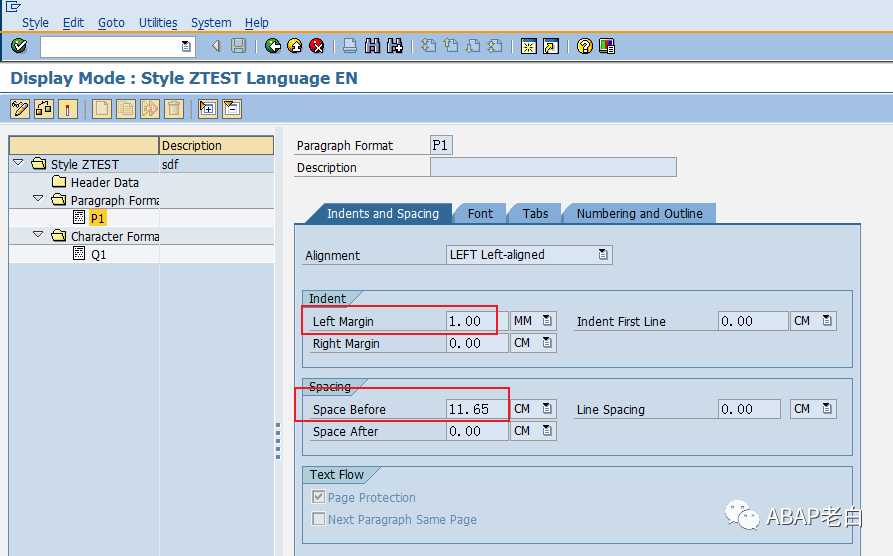Select character format Q1 in tree

click(x=98, y=254)
